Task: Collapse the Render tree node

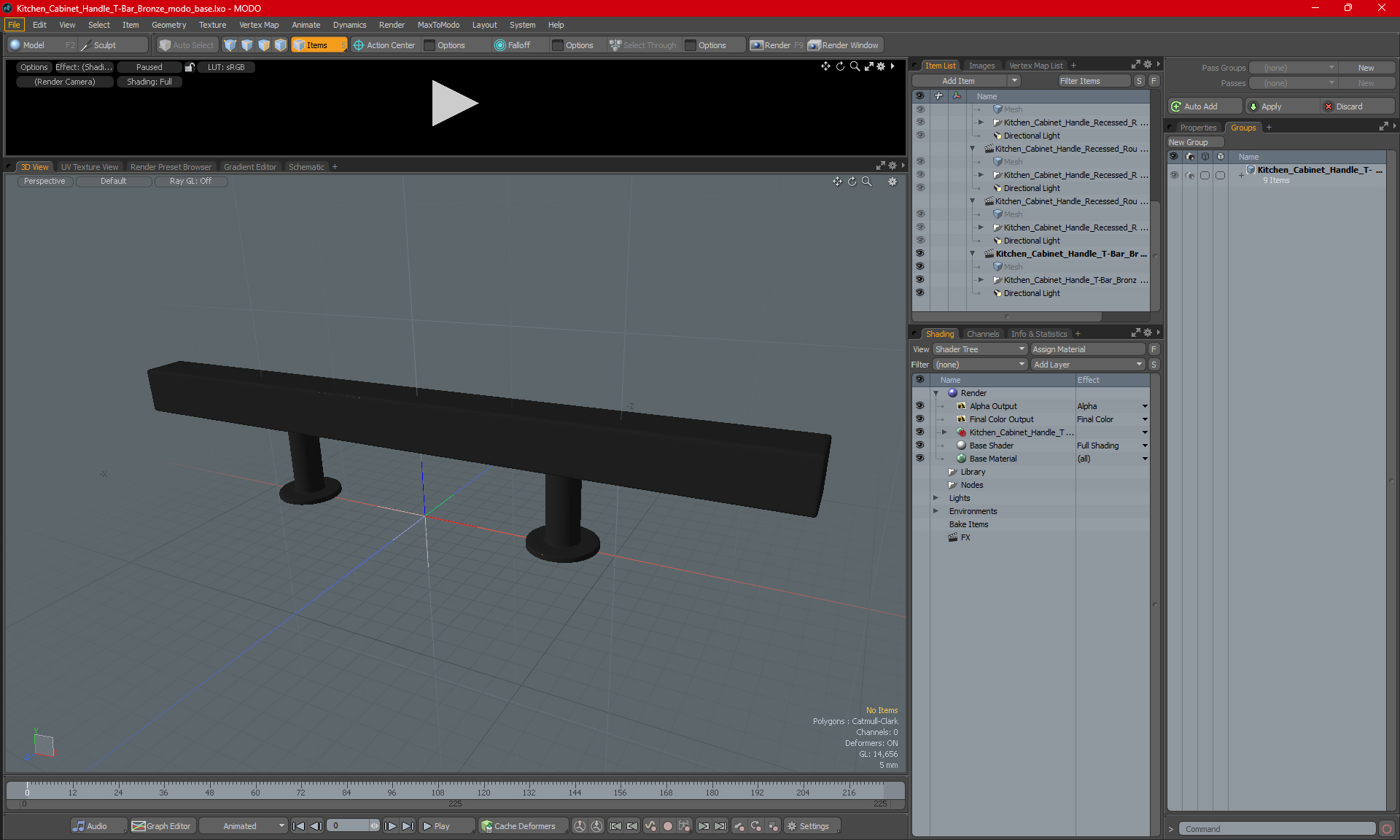Action: click(936, 393)
